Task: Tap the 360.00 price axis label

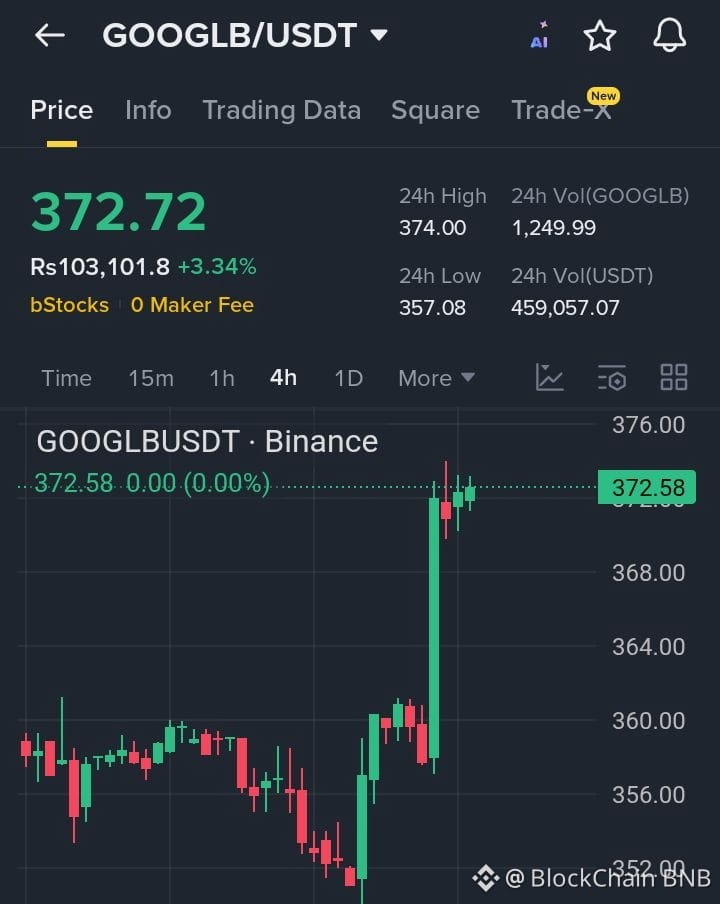Action: point(649,721)
